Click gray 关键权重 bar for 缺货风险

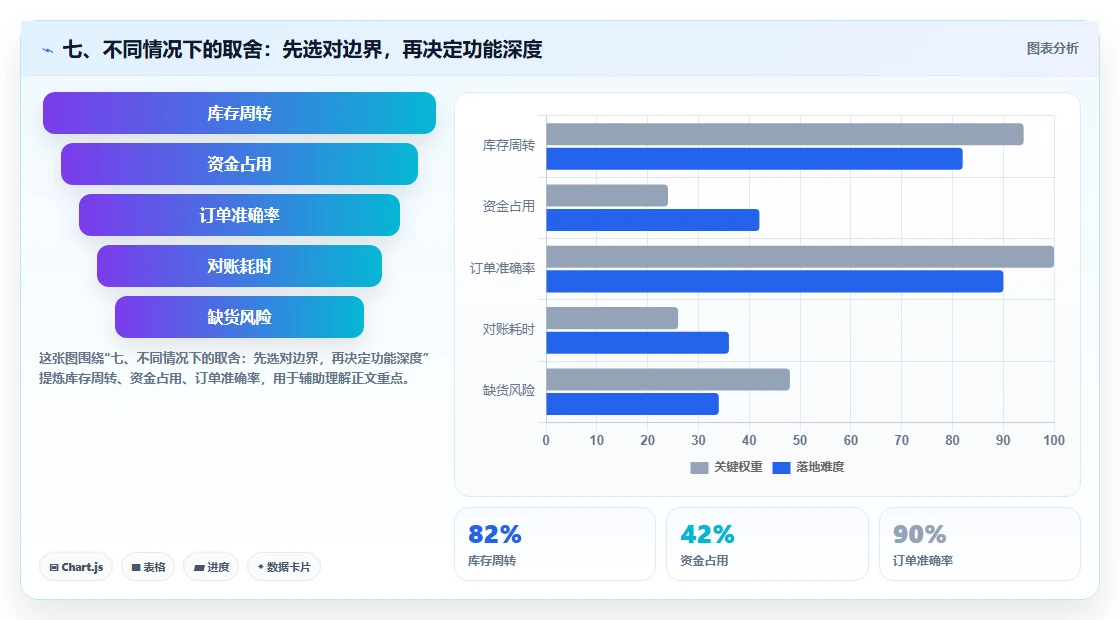(x=668, y=379)
